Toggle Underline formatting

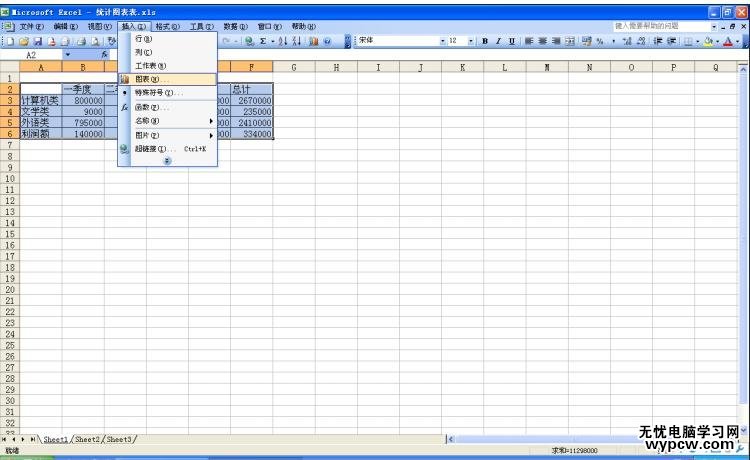tap(512, 41)
